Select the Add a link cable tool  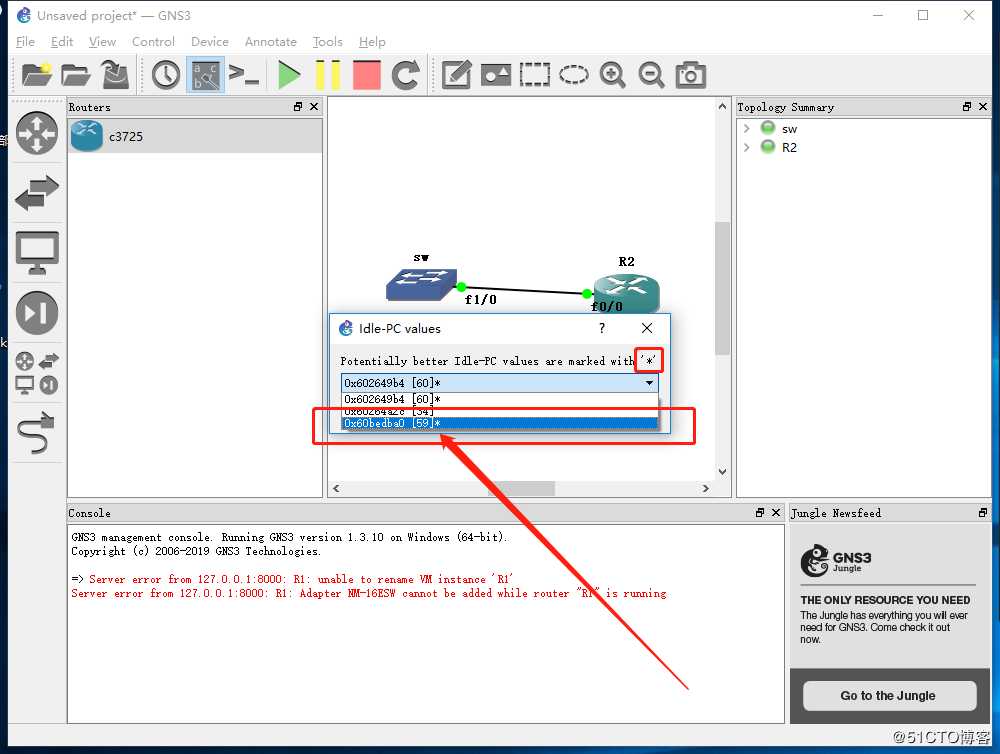(x=37, y=433)
